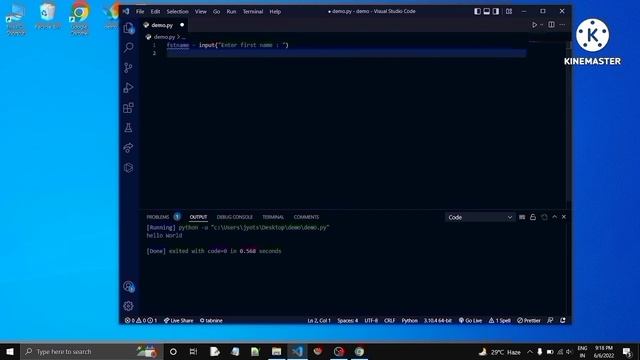Viewport: 640px width, 360px height.
Task: Open the Explorer view in activity bar
Action: pyautogui.click(x=129, y=28)
